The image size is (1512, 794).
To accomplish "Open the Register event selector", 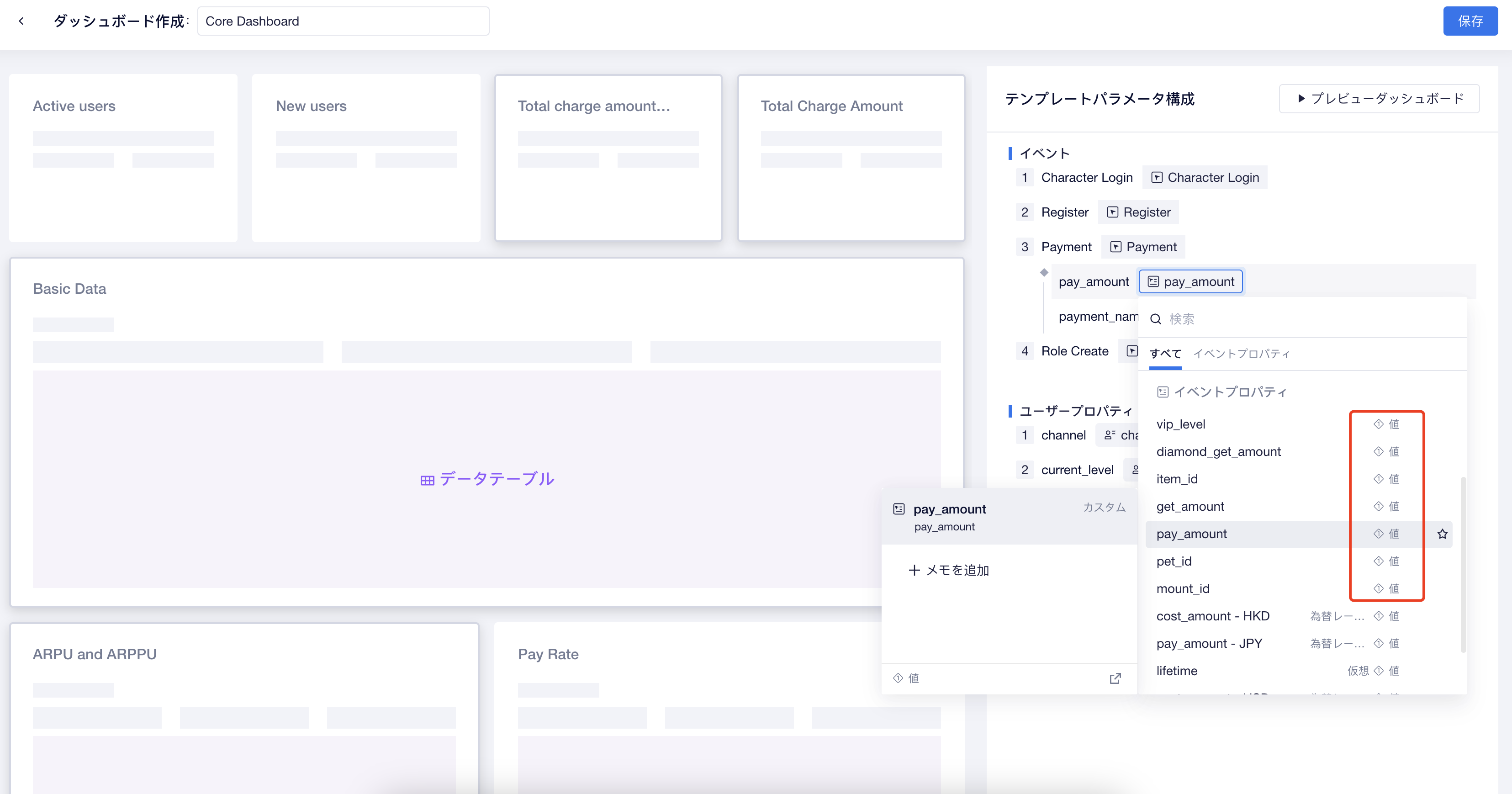I will point(1139,212).
